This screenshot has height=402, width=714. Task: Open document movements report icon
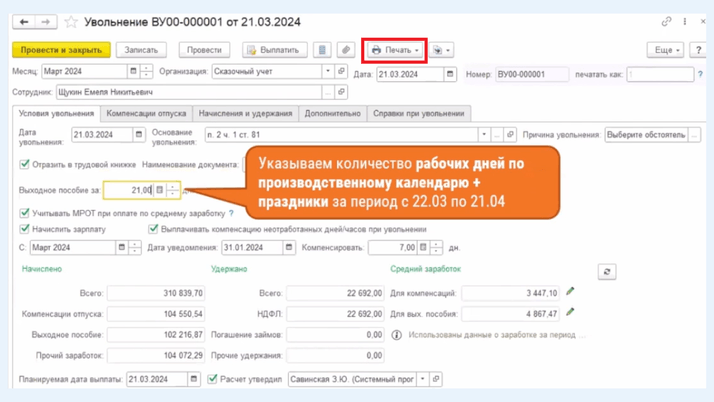[x=322, y=50]
